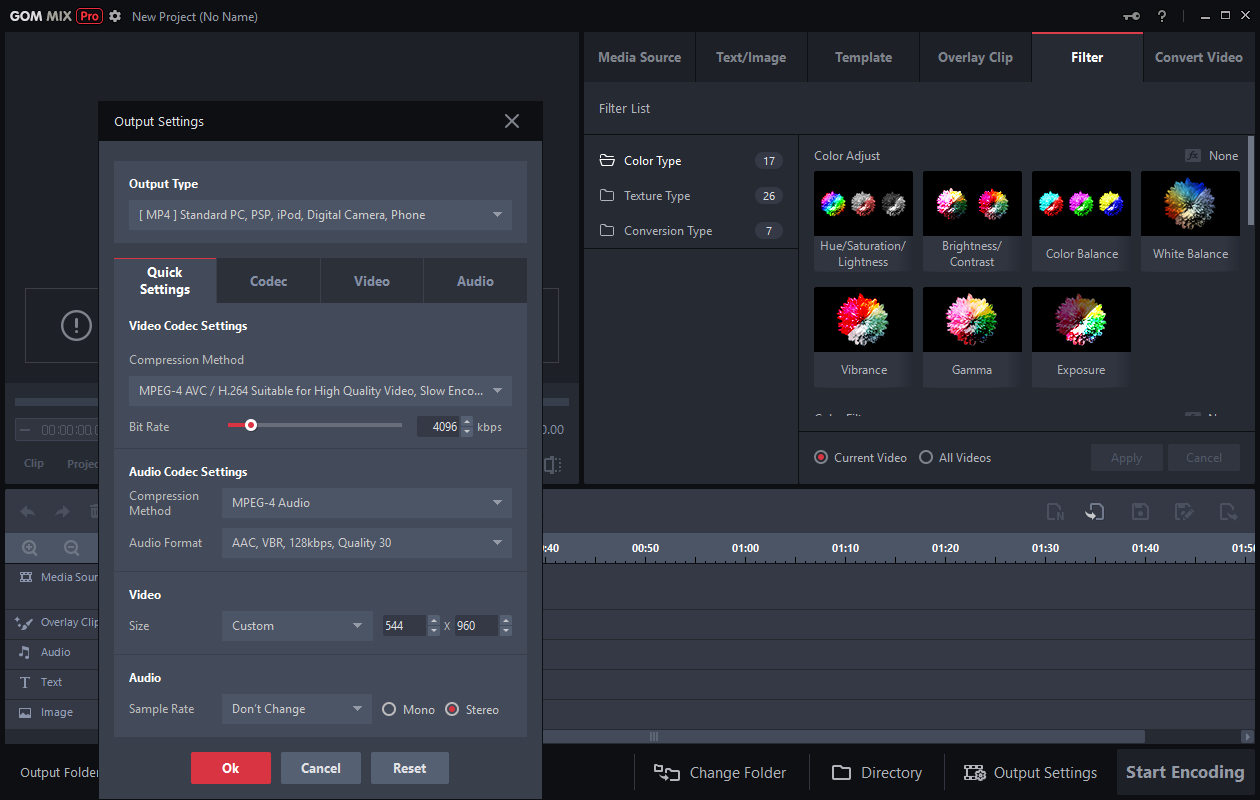Click the New Project icon above timeline
Image resolution: width=1260 pixels, height=800 pixels.
[x=1055, y=512]
